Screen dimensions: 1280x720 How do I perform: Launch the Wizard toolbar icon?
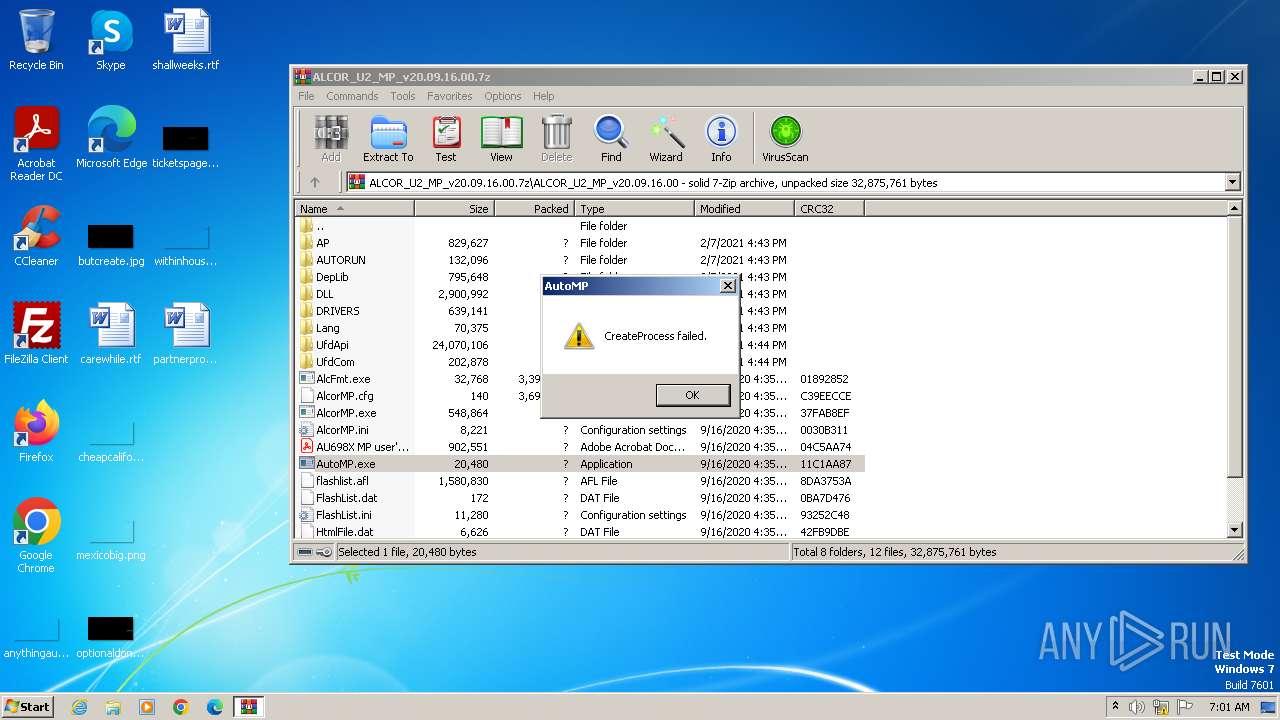[x=665, y=138]
